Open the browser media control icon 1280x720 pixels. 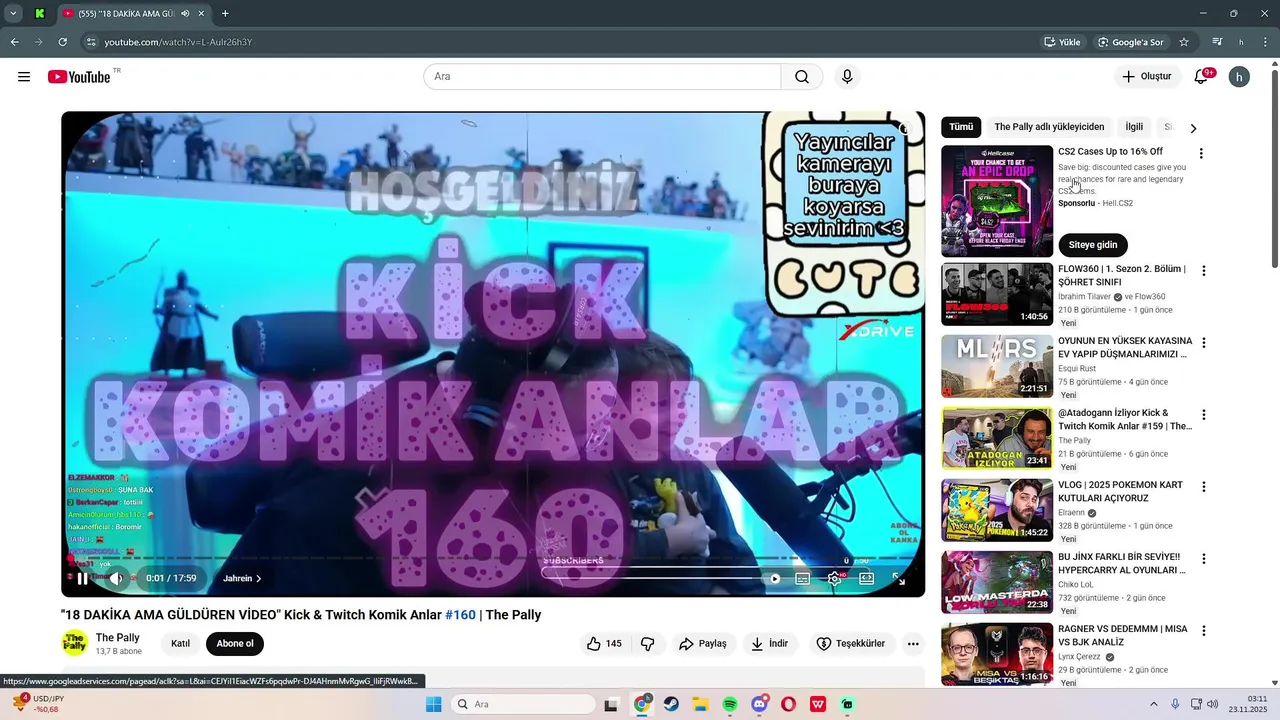coord(1217,42)
